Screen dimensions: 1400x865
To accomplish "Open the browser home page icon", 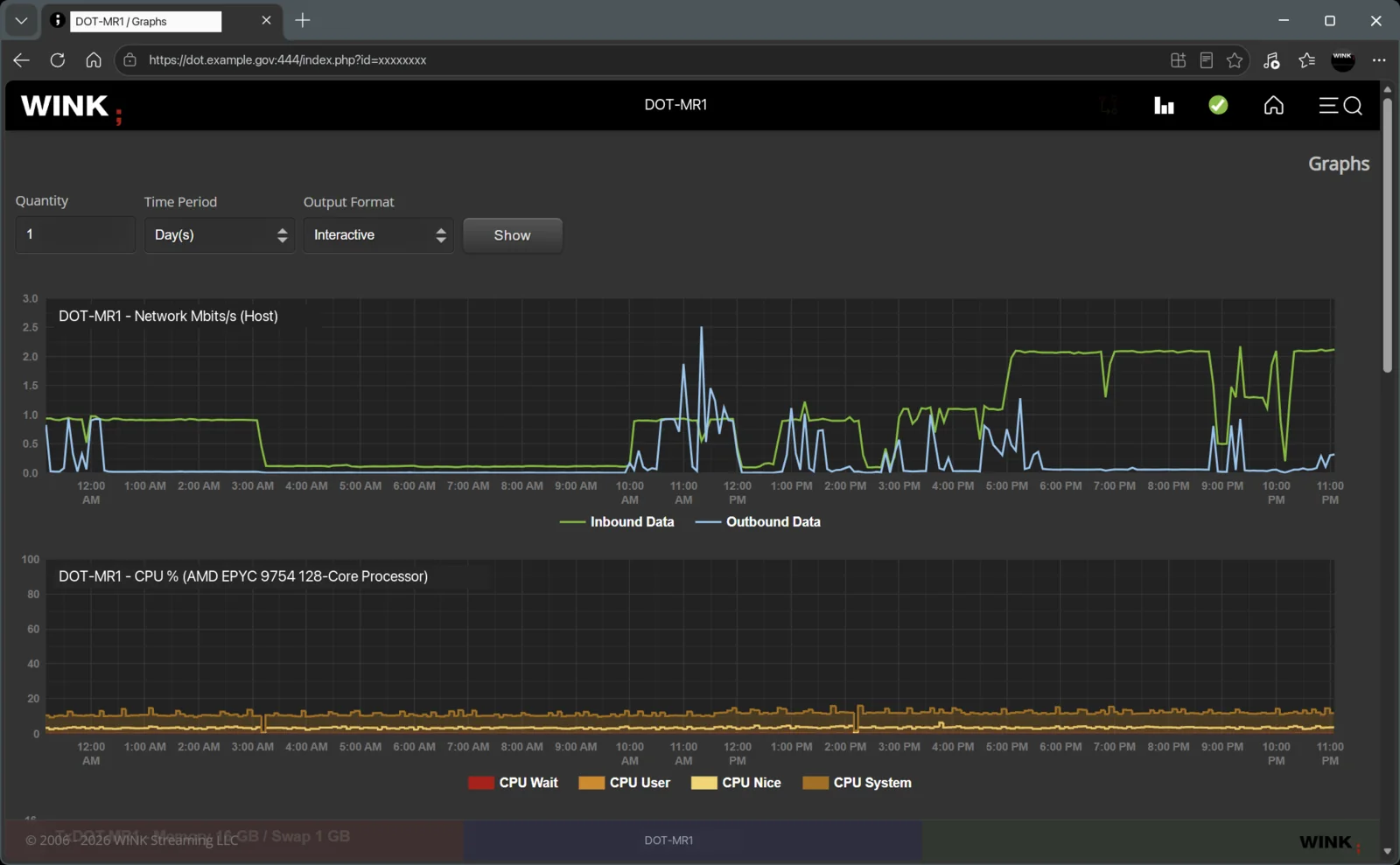I will click(x=94, y=60).
